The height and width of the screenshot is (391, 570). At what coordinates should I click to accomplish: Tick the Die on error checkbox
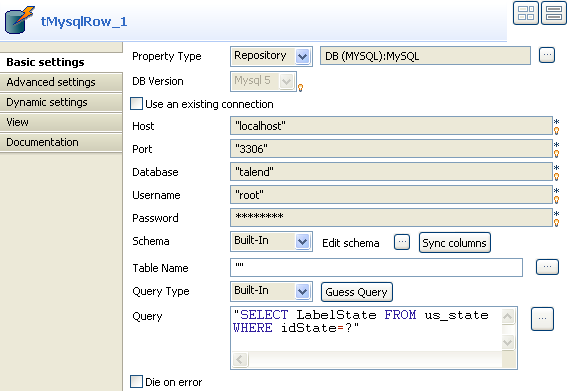point(136,382)
